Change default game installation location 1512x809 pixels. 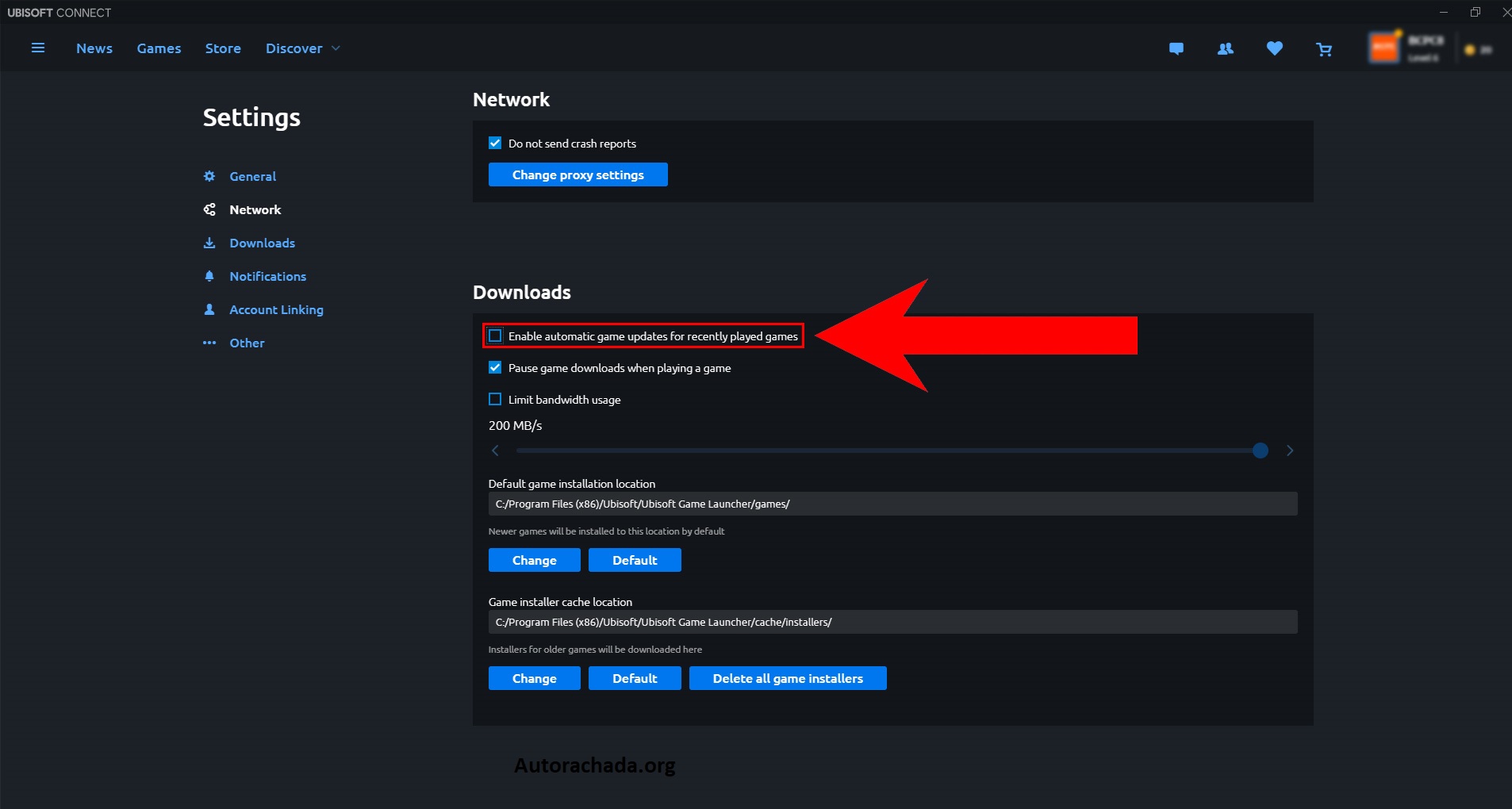[x=535, y=560]
